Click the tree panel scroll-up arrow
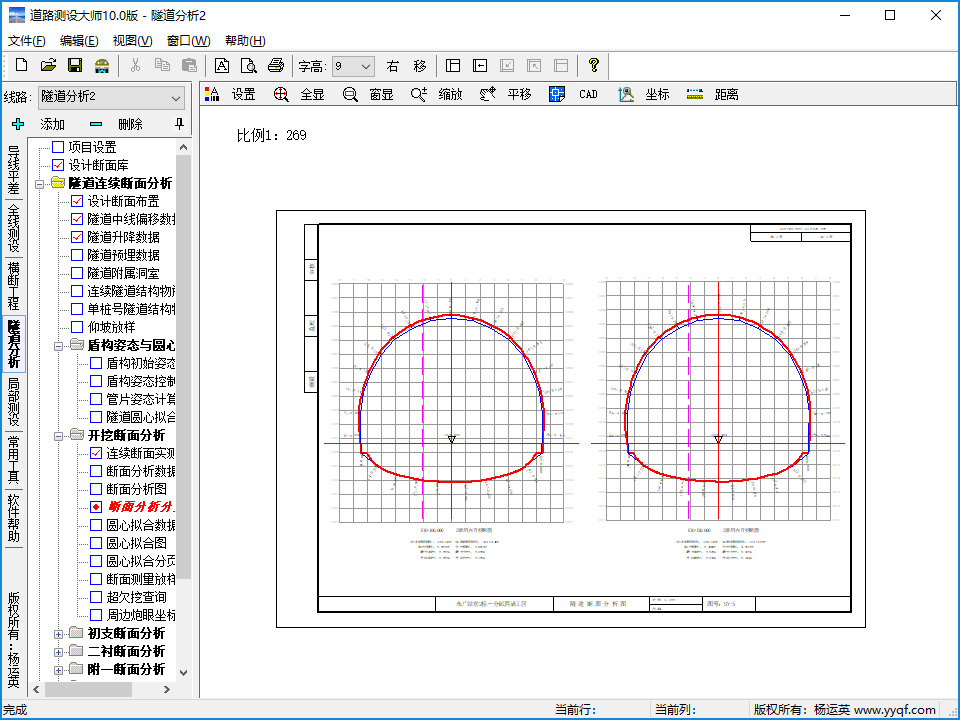 [x=183, y=148]
